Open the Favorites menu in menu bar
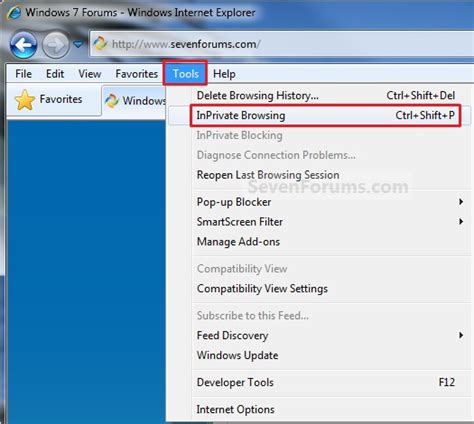Viewport: 474px width, 424px height. point(137,74)
